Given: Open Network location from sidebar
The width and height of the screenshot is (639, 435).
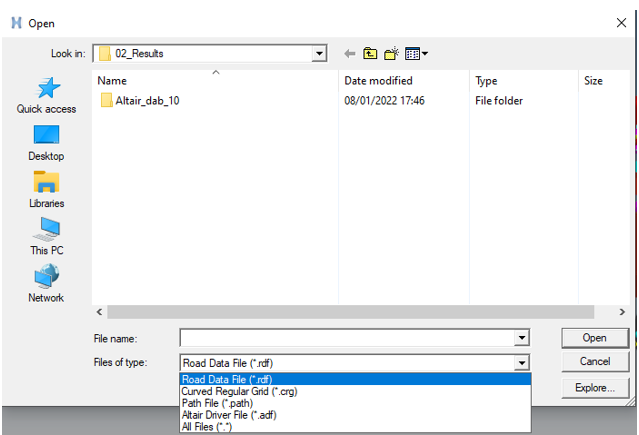Looking at the screenshot, I should (x=46, y=283).
